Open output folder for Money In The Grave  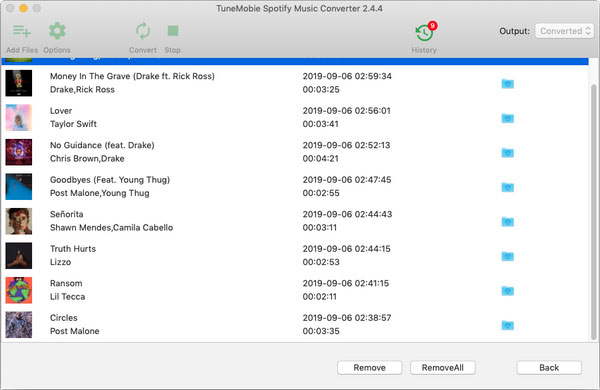(x=507, y=83)
